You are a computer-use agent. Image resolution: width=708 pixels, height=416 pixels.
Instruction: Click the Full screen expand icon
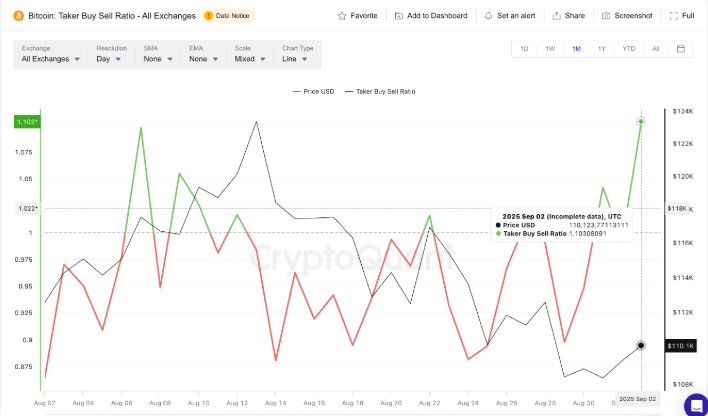coord(674,16)
